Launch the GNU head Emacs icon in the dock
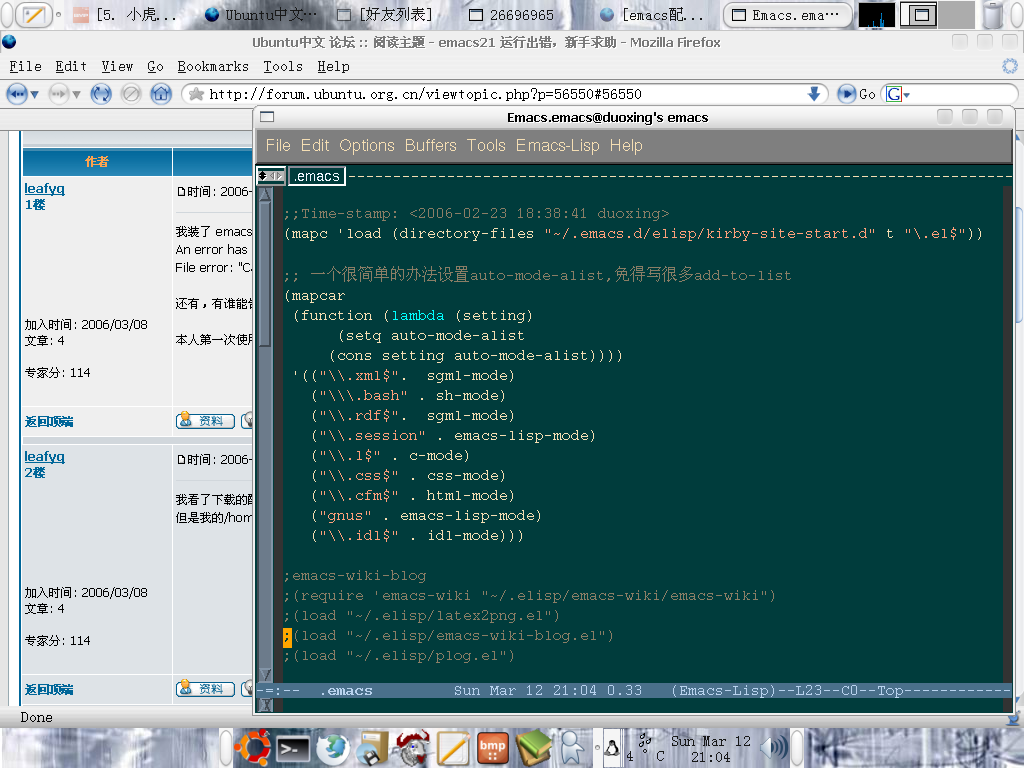Screen dimensions: 1024x768 point(413,748)
